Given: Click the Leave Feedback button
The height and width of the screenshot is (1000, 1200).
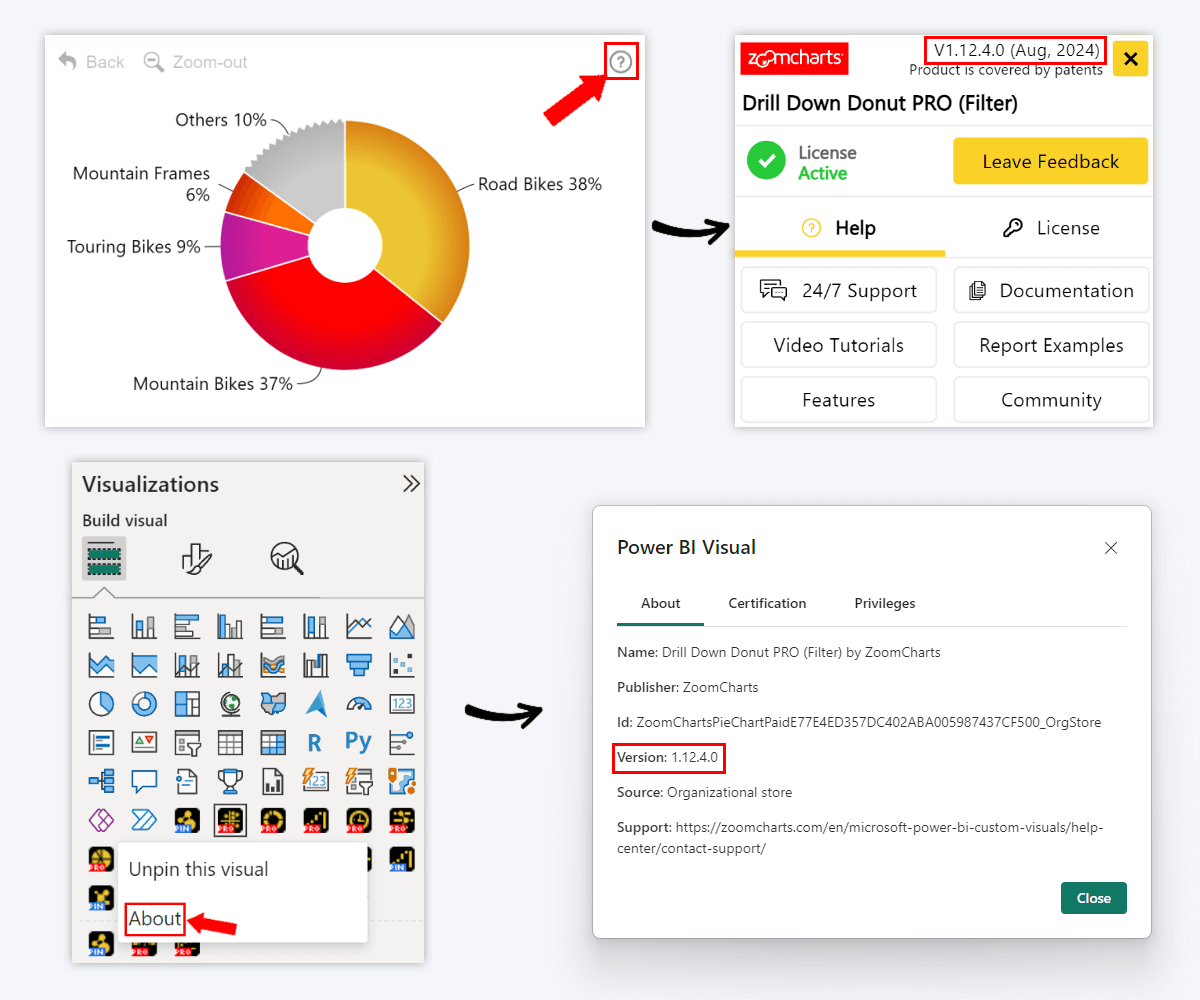Looking at the screenshot, I should pos(1050,161).
